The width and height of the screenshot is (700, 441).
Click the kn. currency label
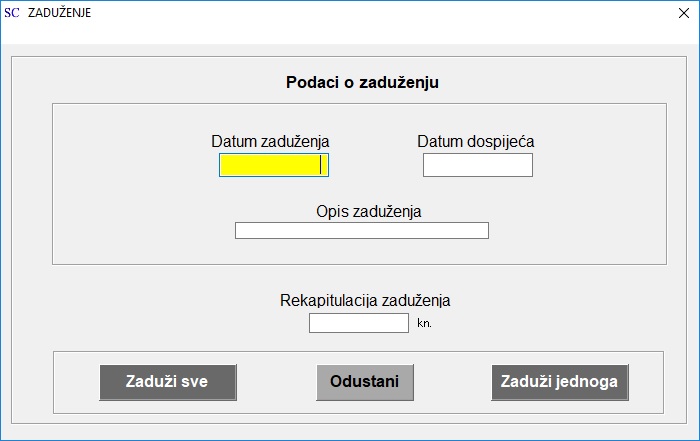click(424, 323)
